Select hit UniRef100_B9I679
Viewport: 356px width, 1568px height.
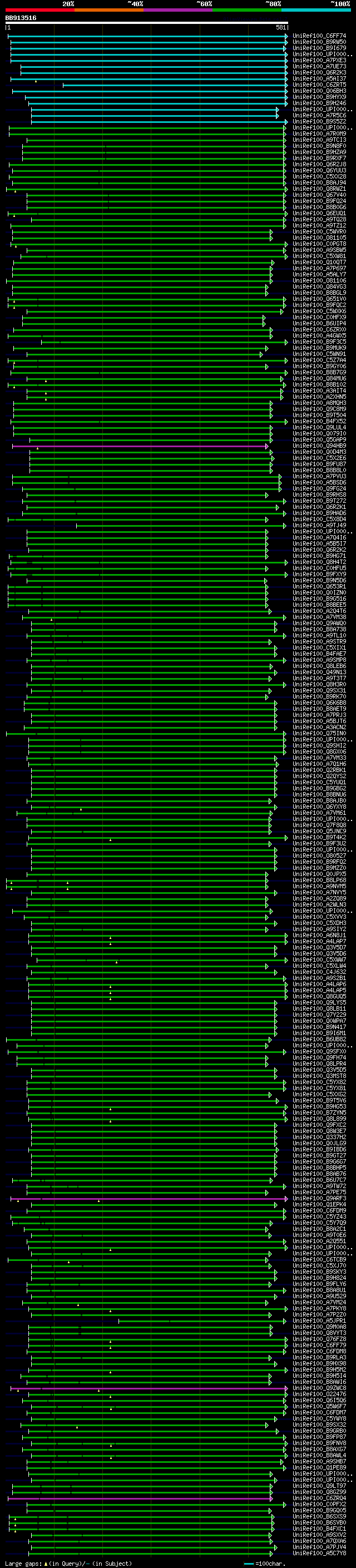point(319,48)
